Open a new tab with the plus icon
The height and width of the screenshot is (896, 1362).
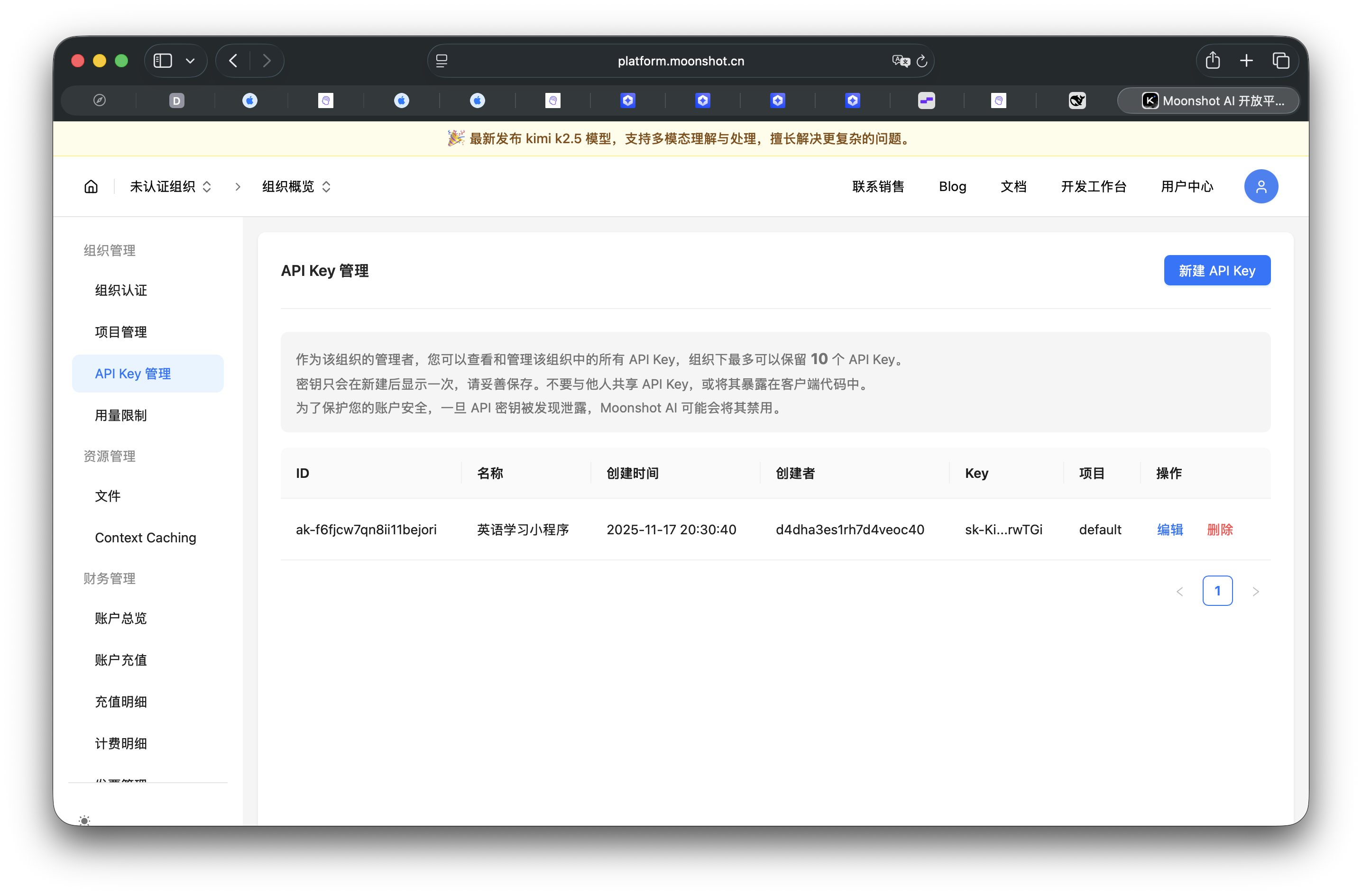(x=1246, y=60)
